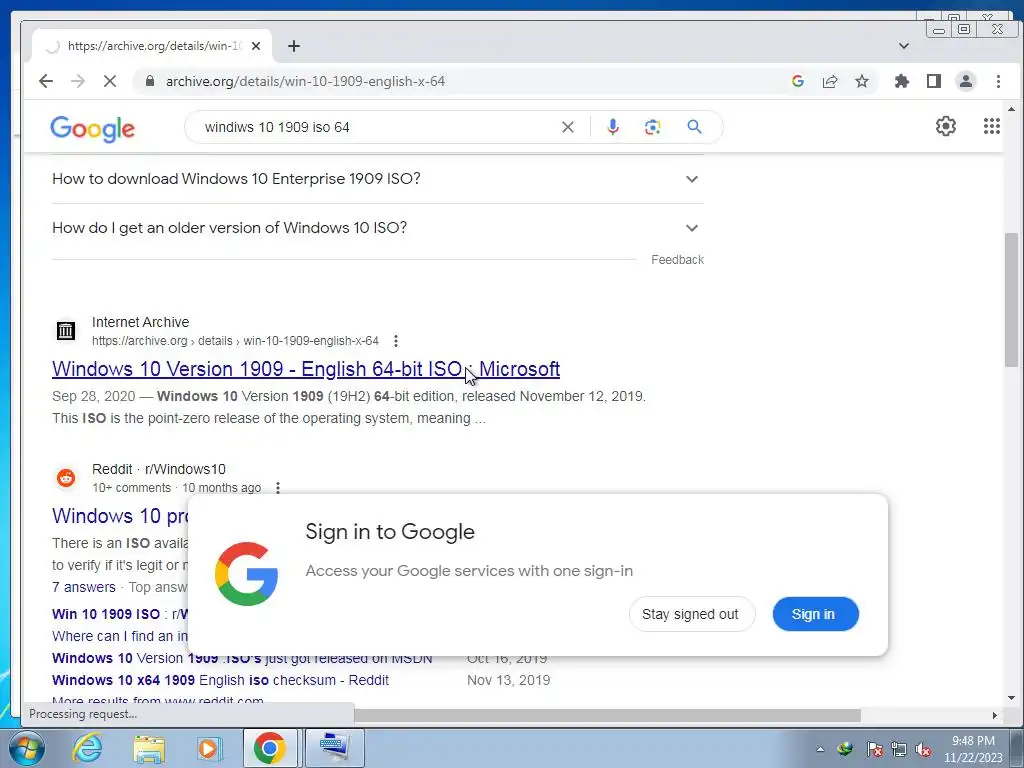Click the Action Center flag icon

pos(874,749)
